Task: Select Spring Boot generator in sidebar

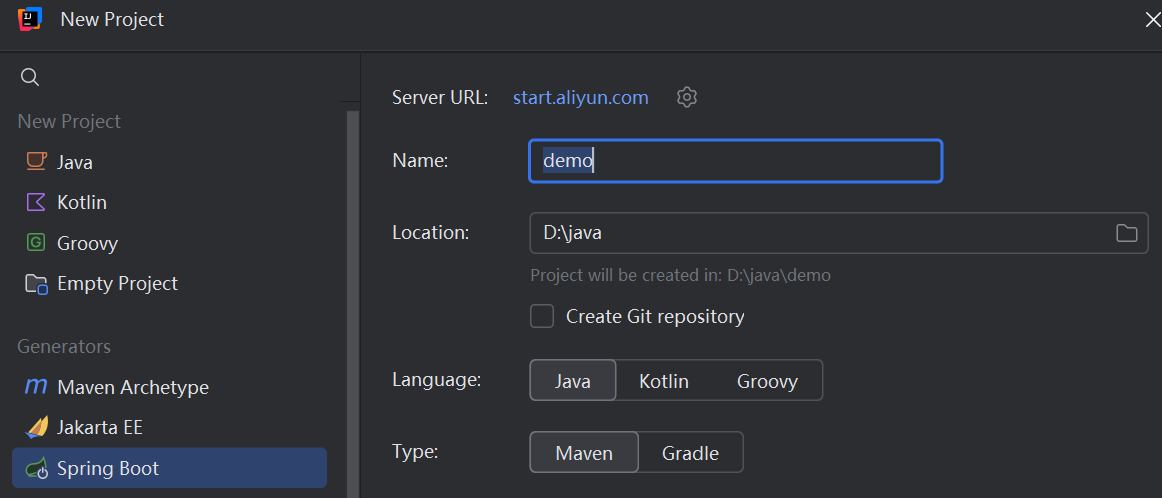Action: (170, 468)
